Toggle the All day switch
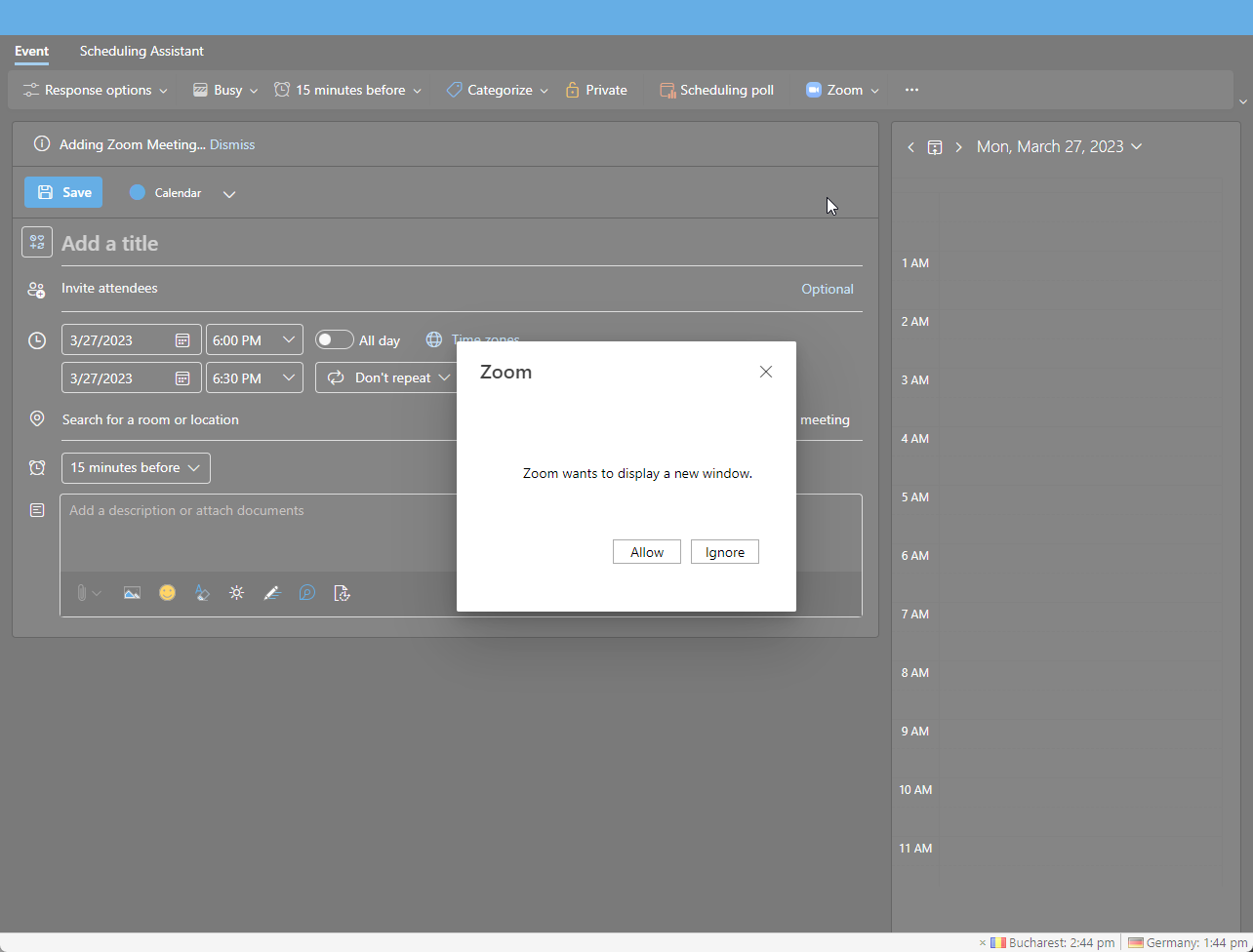Screen dimensions: 1253x952 point(335,339)
